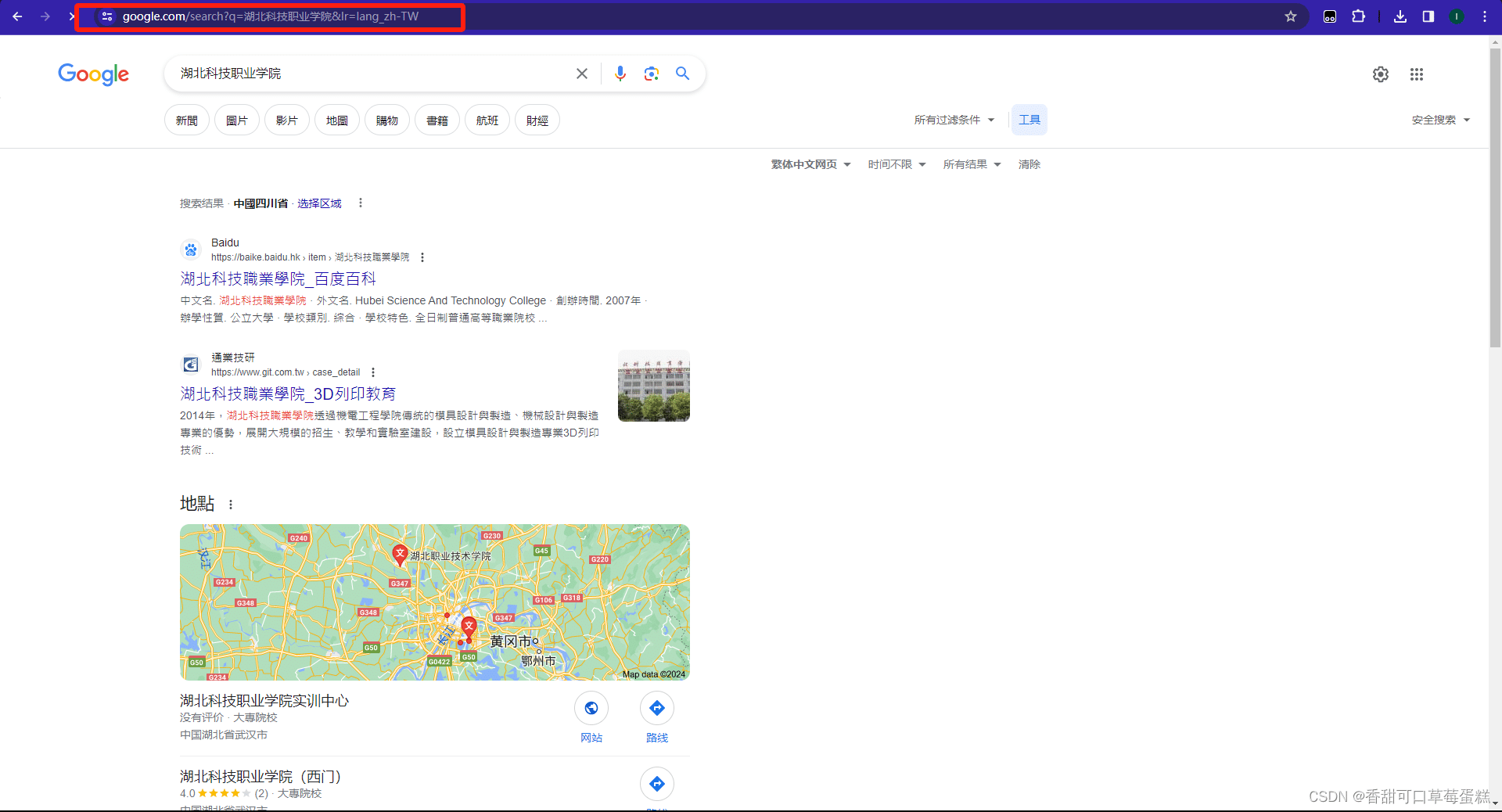Open more options next to 选择区域
Screen dimensions: 1502x812
point(361,203)
